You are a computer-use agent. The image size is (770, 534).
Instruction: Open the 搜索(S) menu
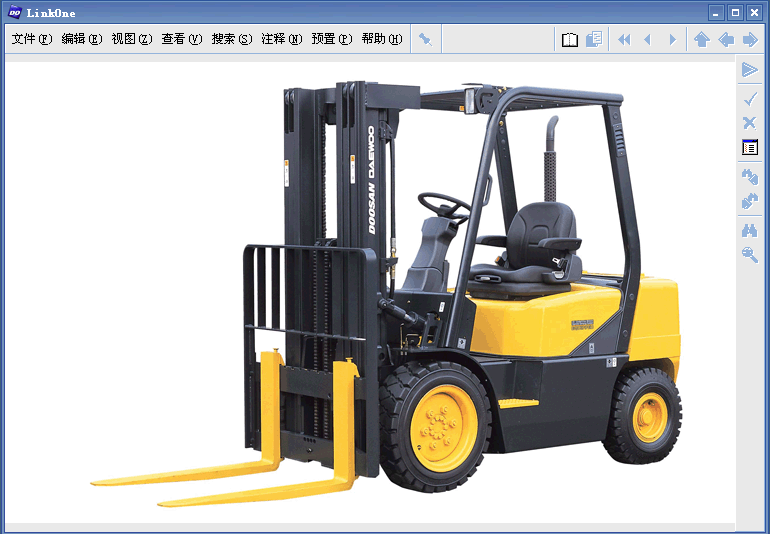tap(231, 40)
